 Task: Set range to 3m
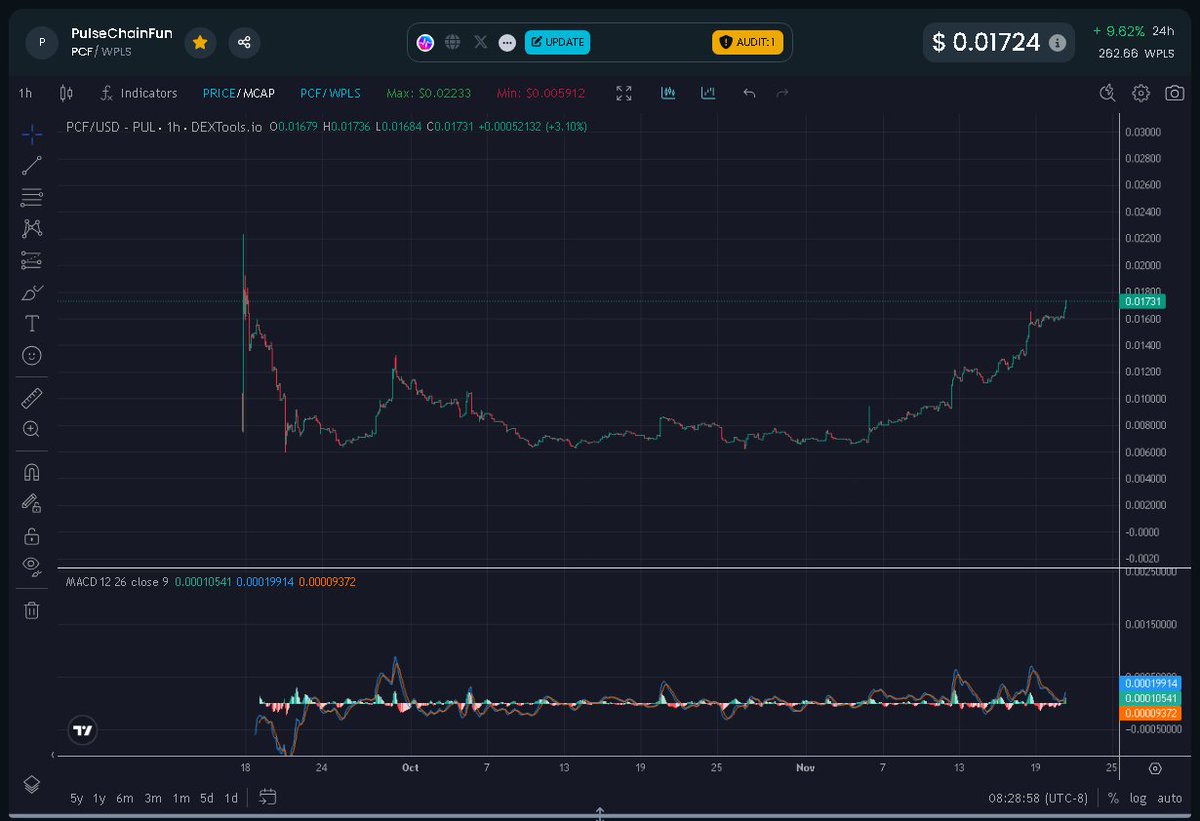[153, 798]
